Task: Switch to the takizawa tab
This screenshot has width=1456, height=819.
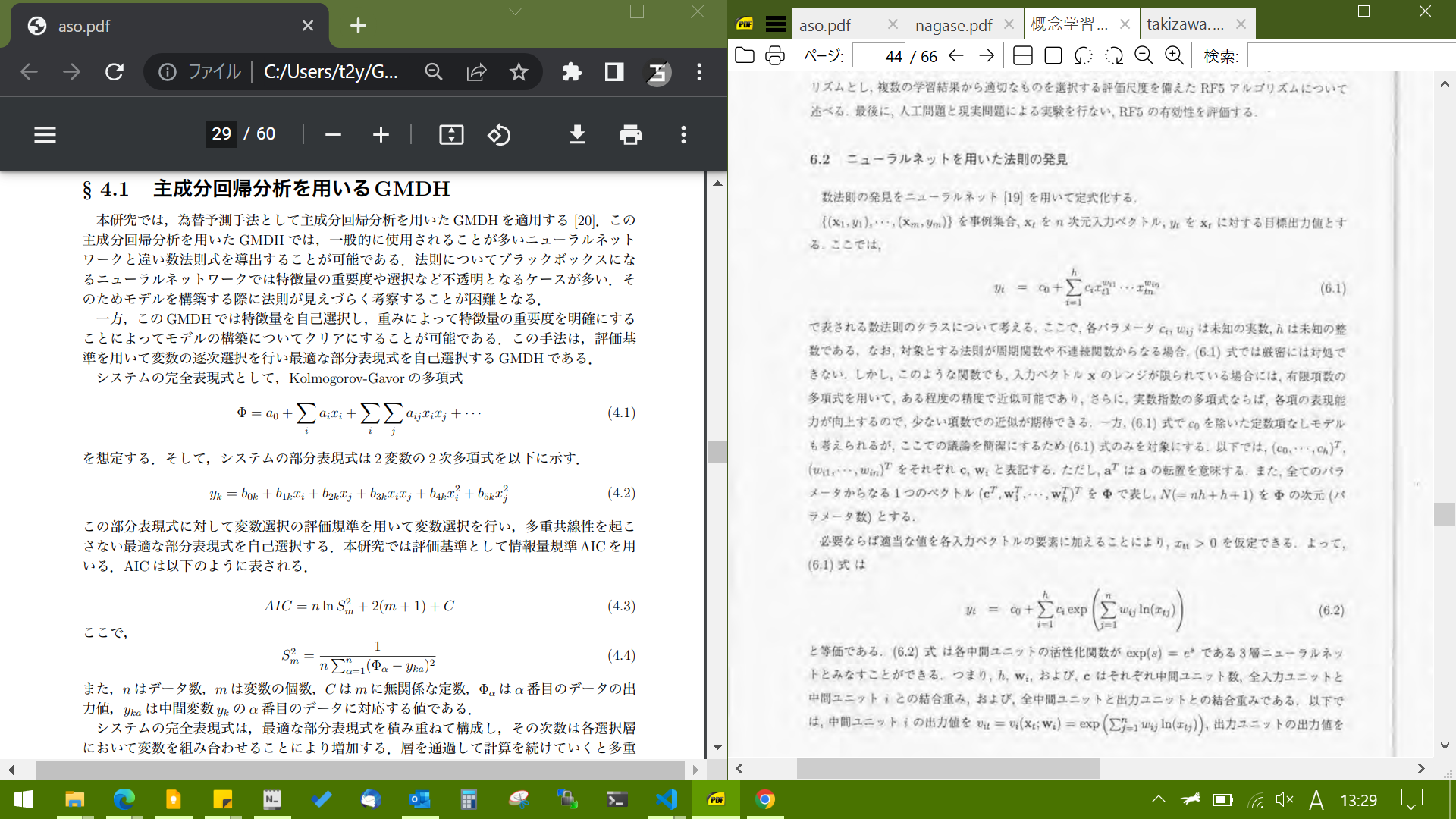Action: pos(1185,24)
